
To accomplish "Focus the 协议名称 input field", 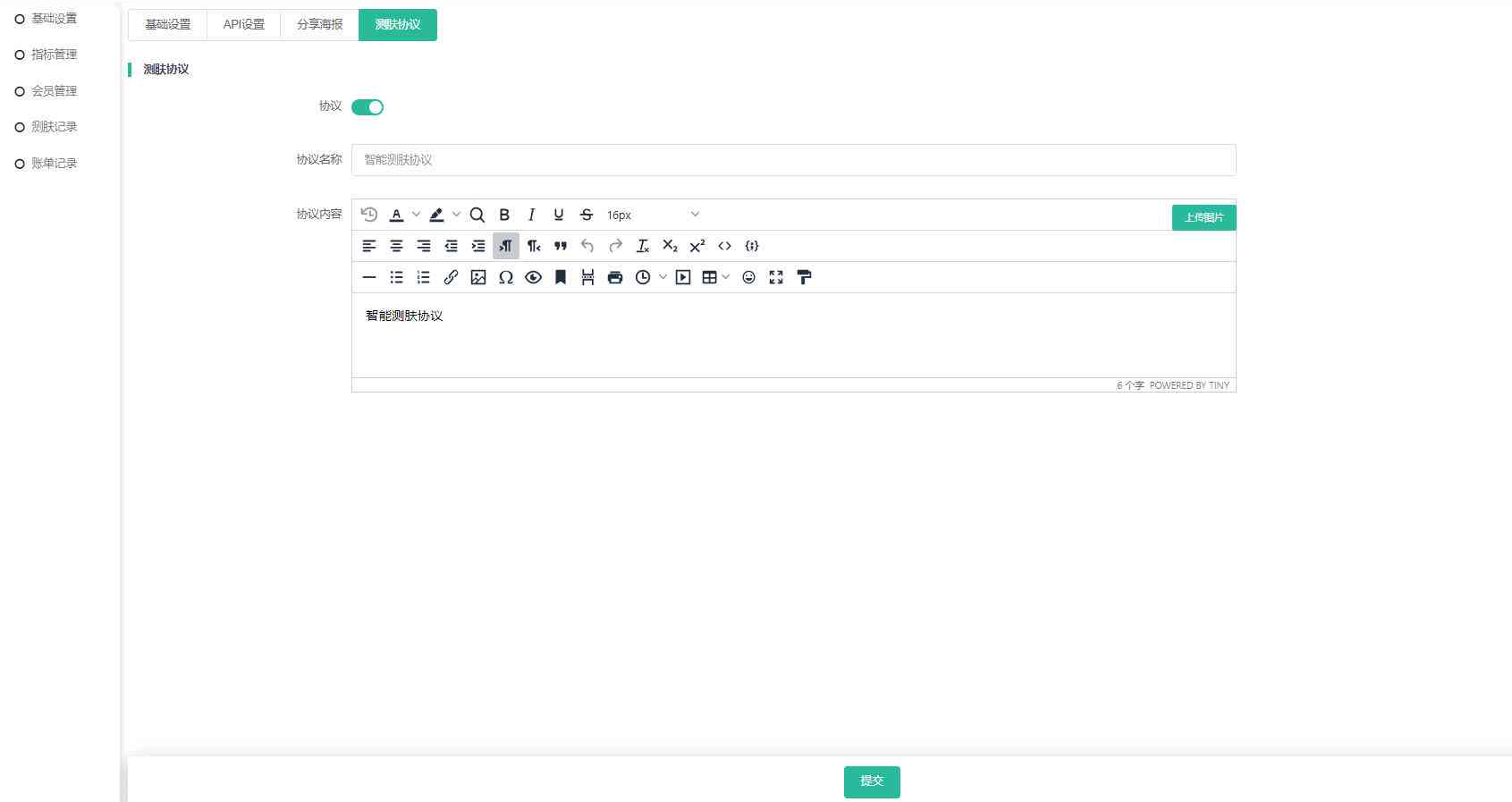I will coord(793,160).
